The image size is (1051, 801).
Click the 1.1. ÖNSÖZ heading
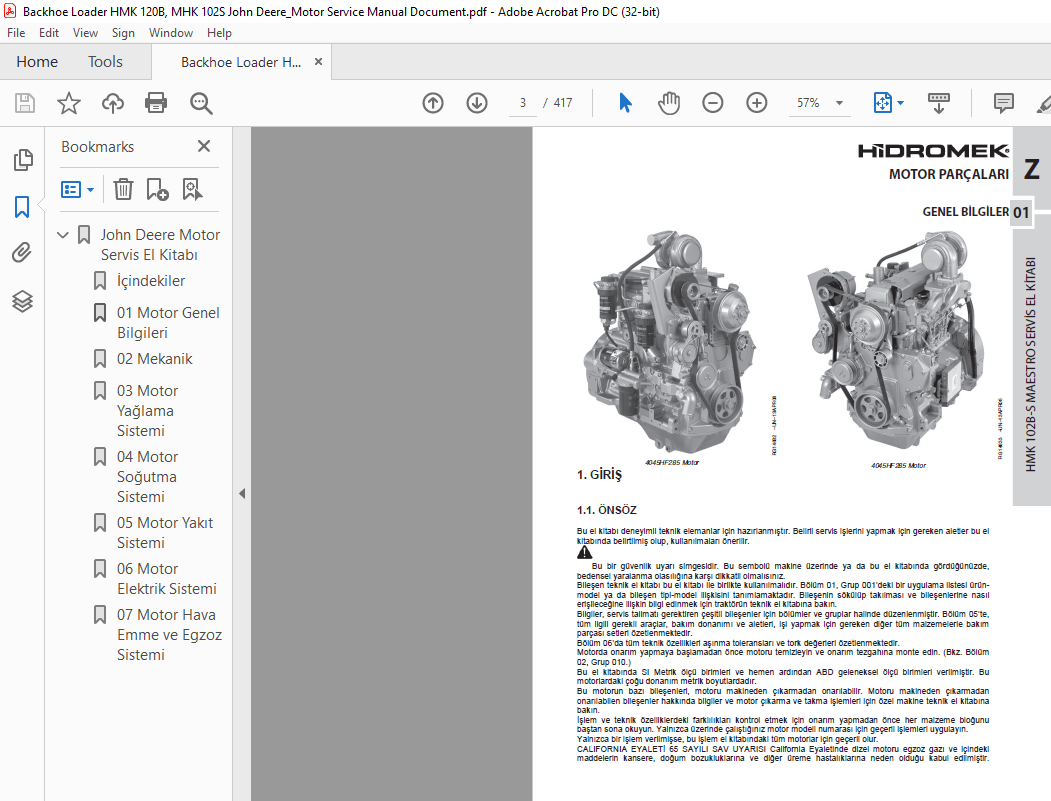coord(607,510)
